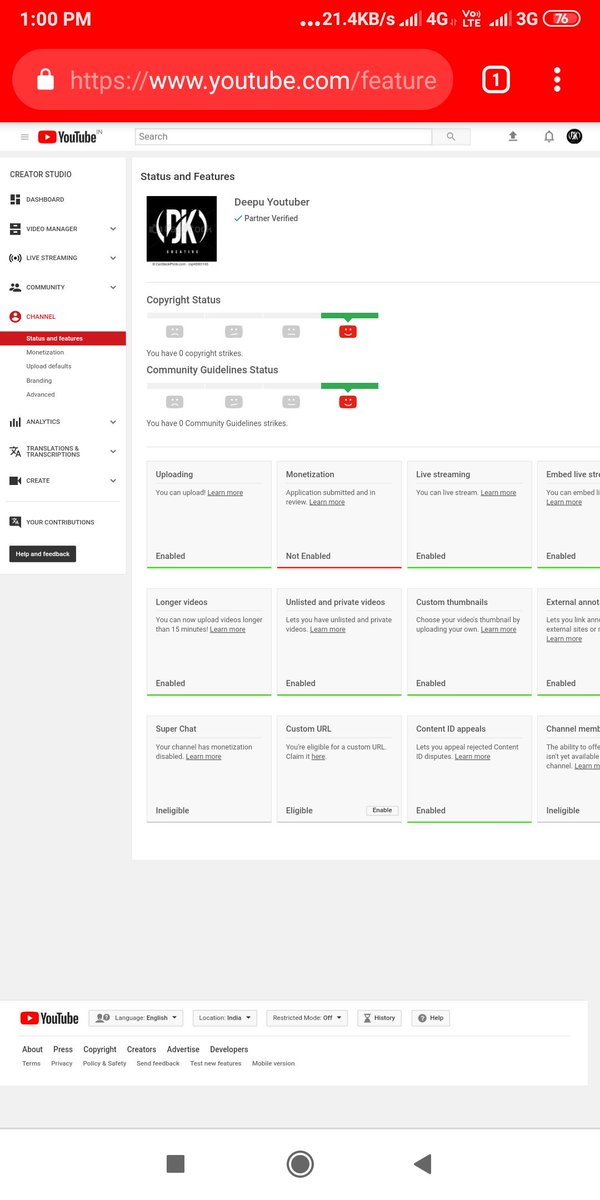Screen dimensions: 600x1200
Task: Expand the Translations & Transcriptions chevron
Action: click(113, 451)
